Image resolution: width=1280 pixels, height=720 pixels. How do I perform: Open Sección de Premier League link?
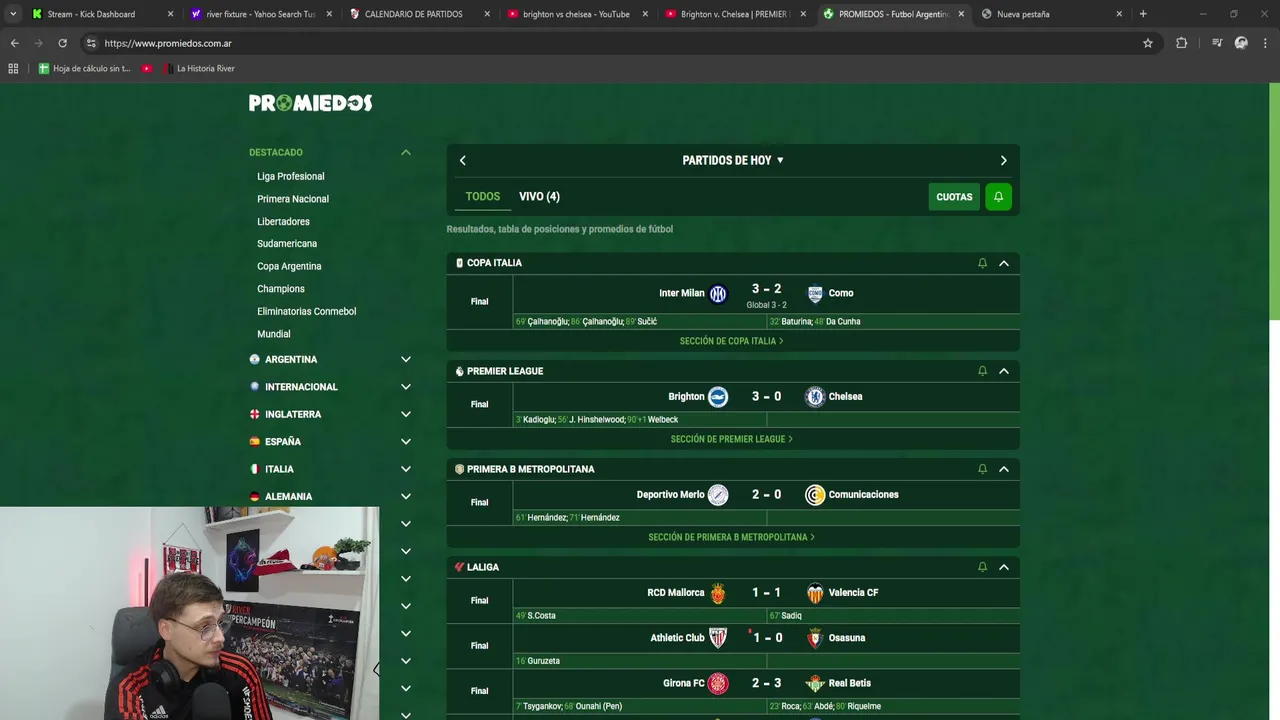[x=731, y=439]
